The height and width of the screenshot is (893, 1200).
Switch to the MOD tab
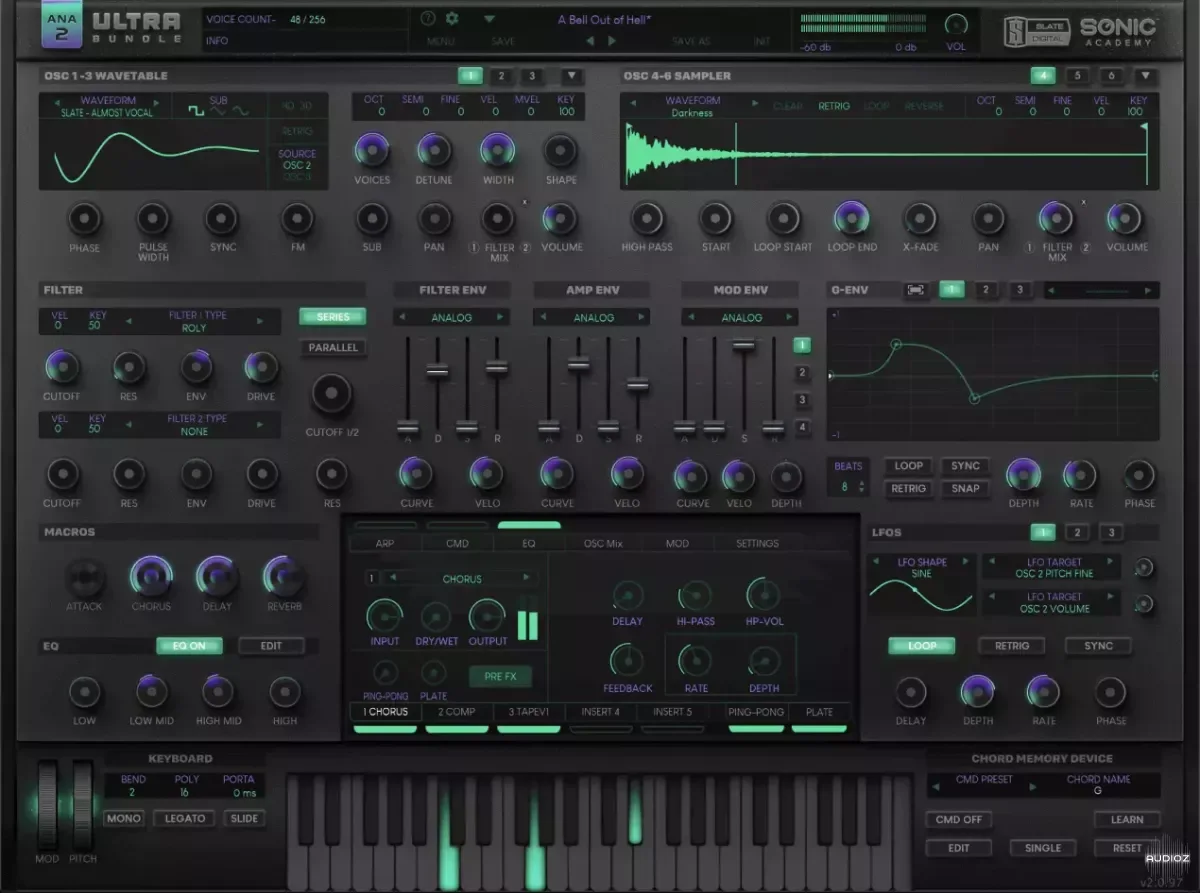coord(677,544)
